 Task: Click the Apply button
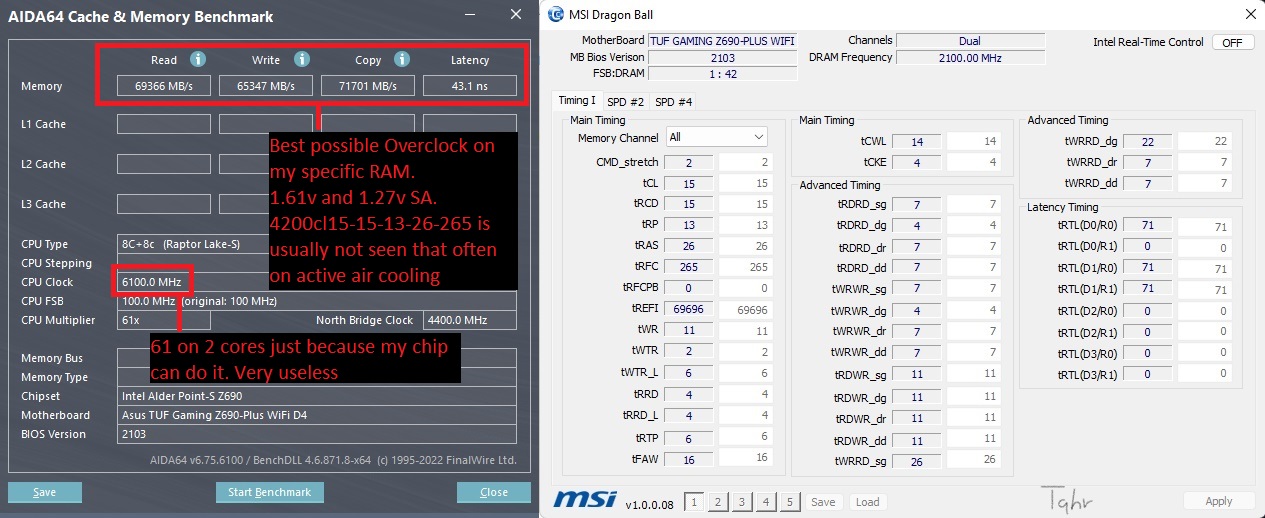tap(1218, 501)
